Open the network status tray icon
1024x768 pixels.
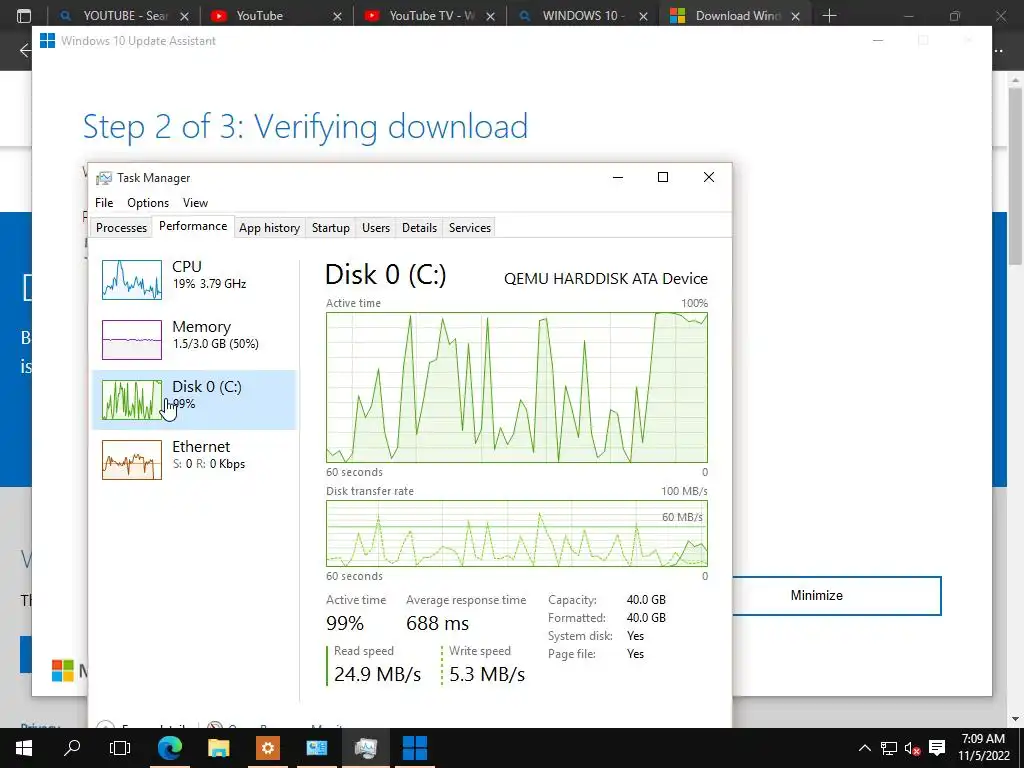coord(889,748)
